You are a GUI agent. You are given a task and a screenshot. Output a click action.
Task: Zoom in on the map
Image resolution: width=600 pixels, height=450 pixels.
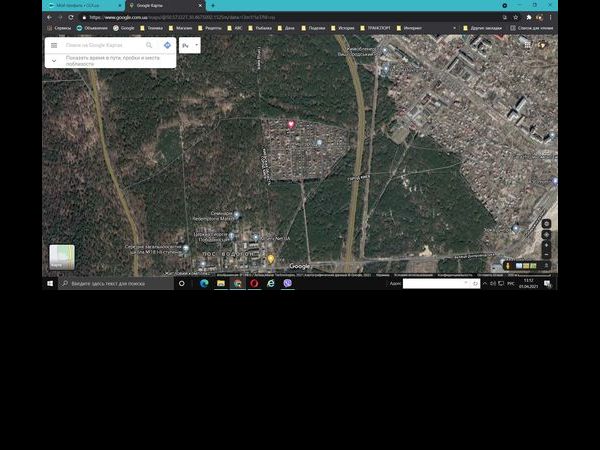pyautogui.click(x=546, y=243)
